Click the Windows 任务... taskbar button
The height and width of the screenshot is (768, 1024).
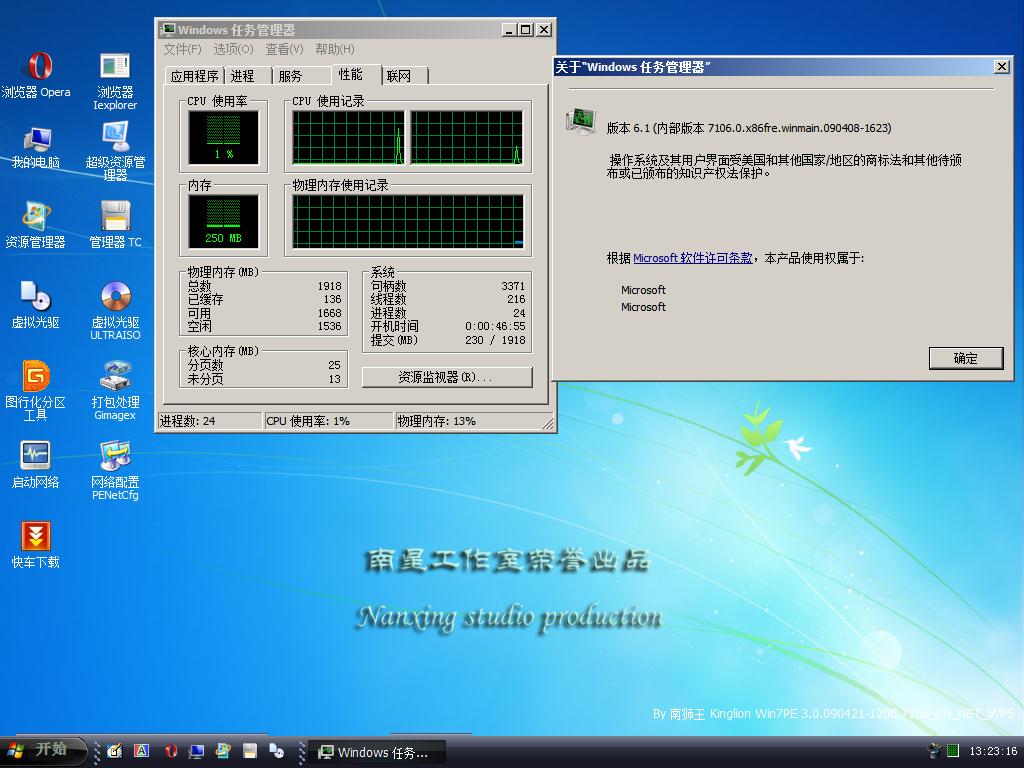tap(377, 752)
